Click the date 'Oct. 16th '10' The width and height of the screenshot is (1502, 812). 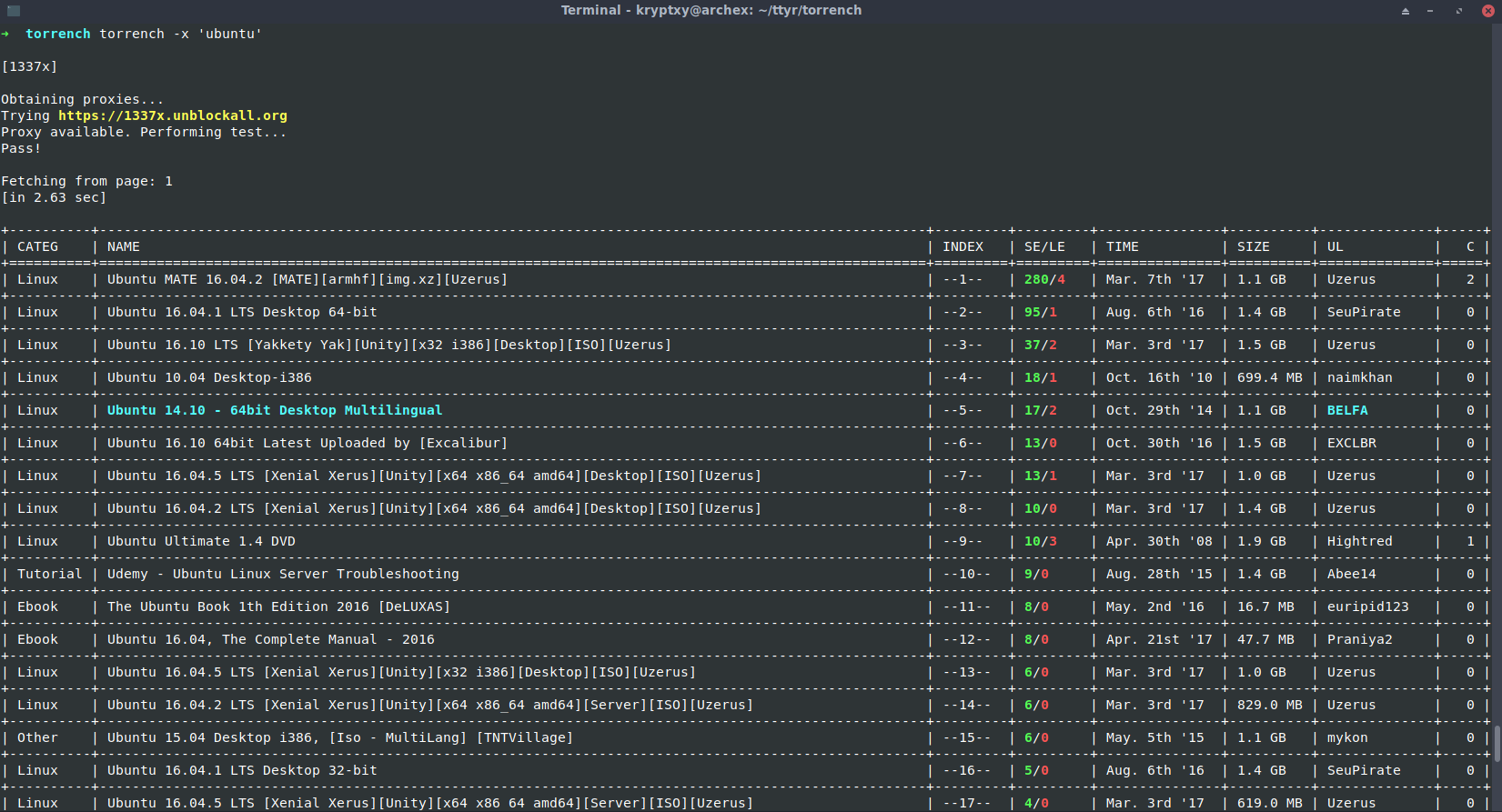coord(1159,377)
